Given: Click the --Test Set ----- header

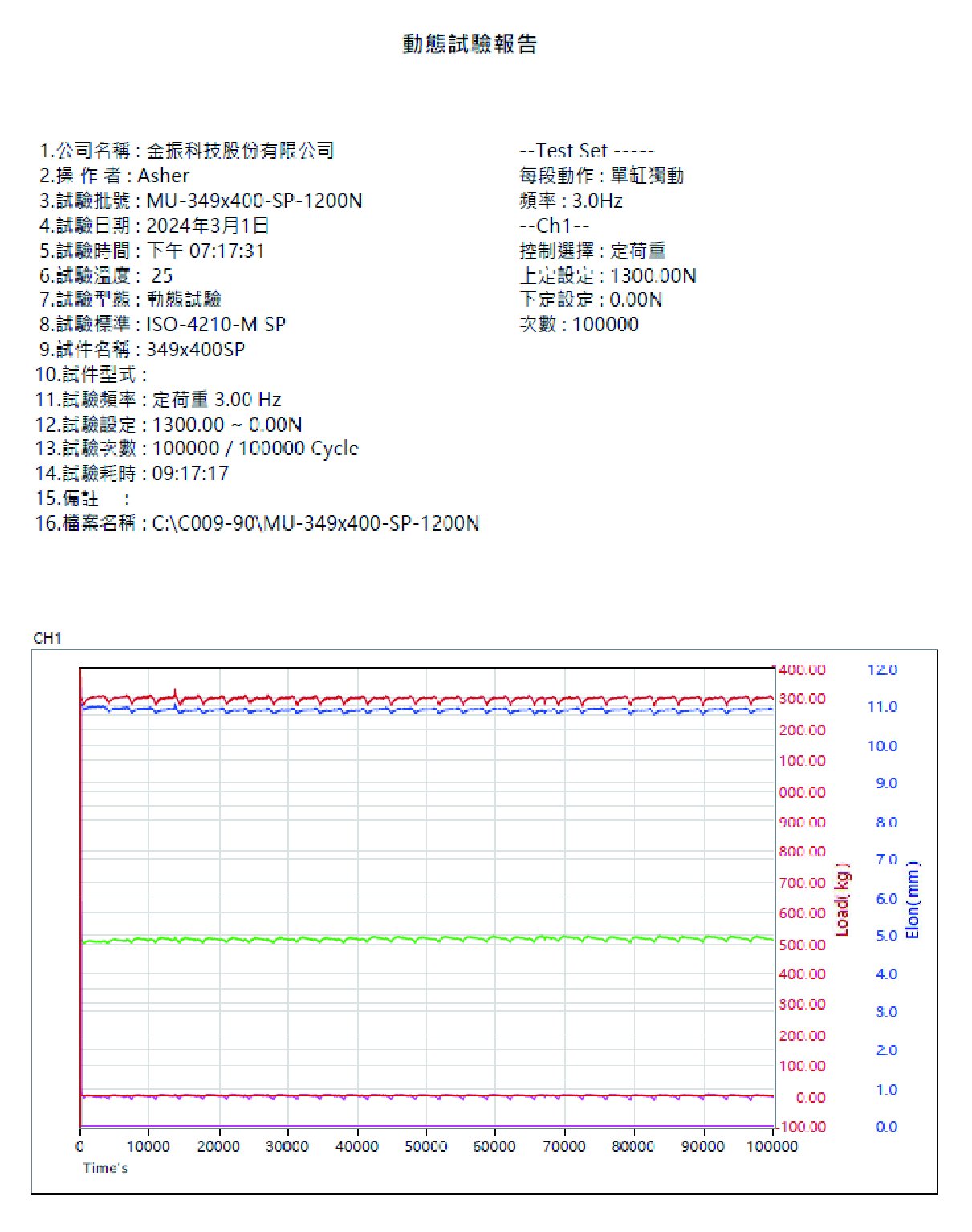Looking at the screenshot, I should click(x=587, y=151).
